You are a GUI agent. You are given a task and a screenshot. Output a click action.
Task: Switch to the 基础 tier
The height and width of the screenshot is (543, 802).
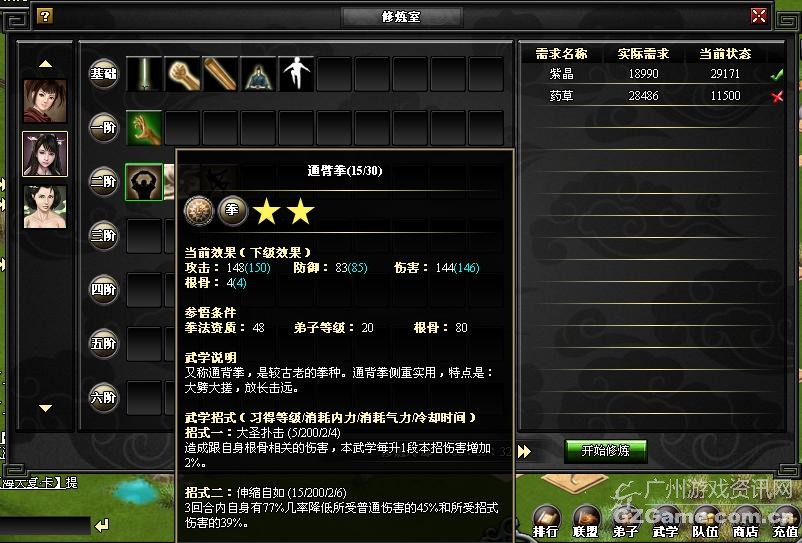(104, 74)
